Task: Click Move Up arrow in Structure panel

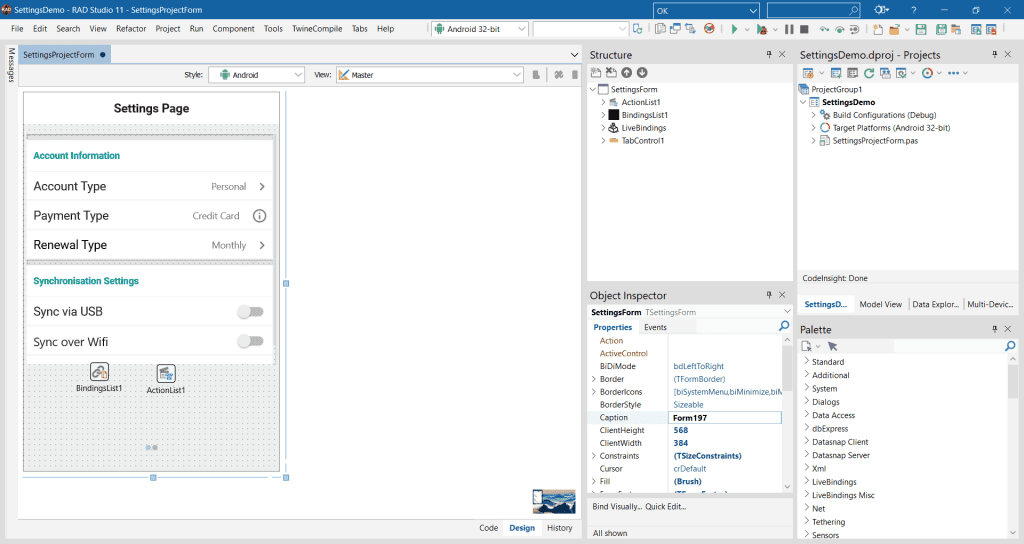Action: coord(626,72)
